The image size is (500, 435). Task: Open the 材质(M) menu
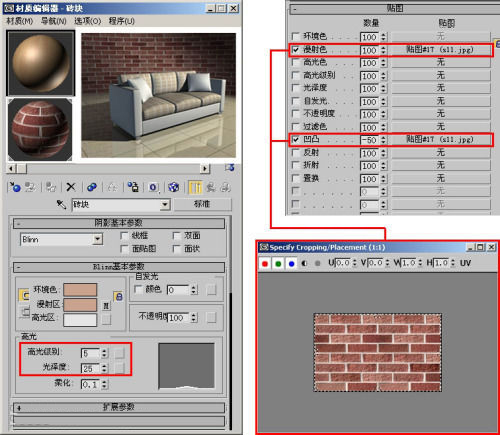tap(19, 21)
